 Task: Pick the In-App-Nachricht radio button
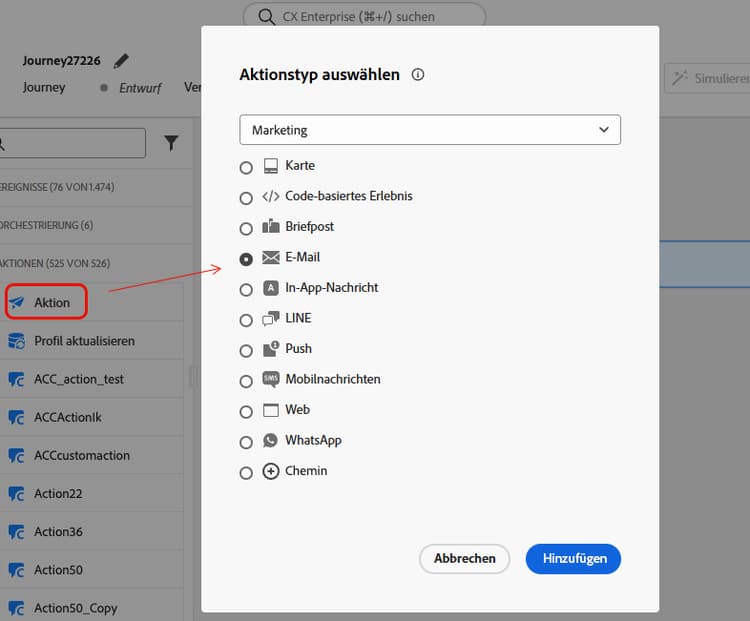coord(246,290)
